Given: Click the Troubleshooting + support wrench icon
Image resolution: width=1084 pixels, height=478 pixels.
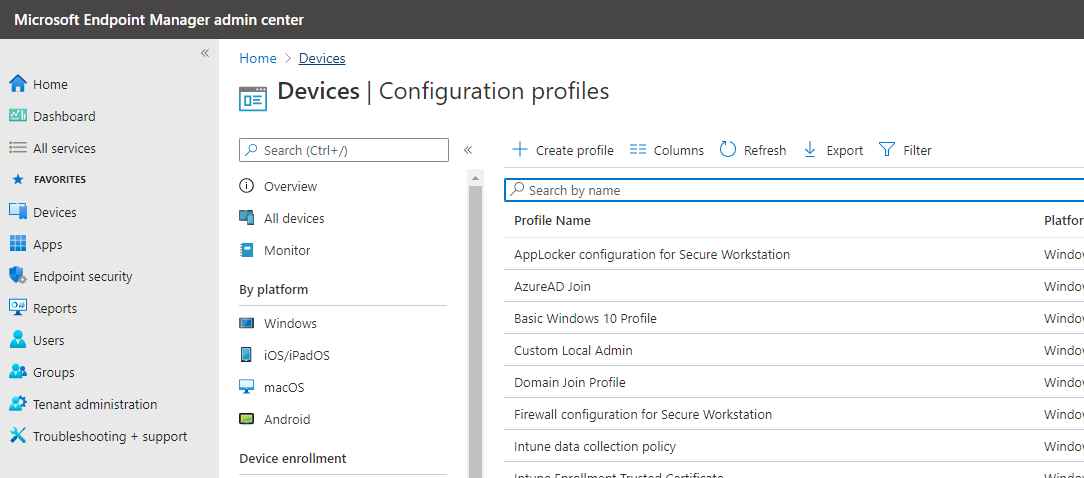Looking at the screenshot, I should click(x=17, y=436).
